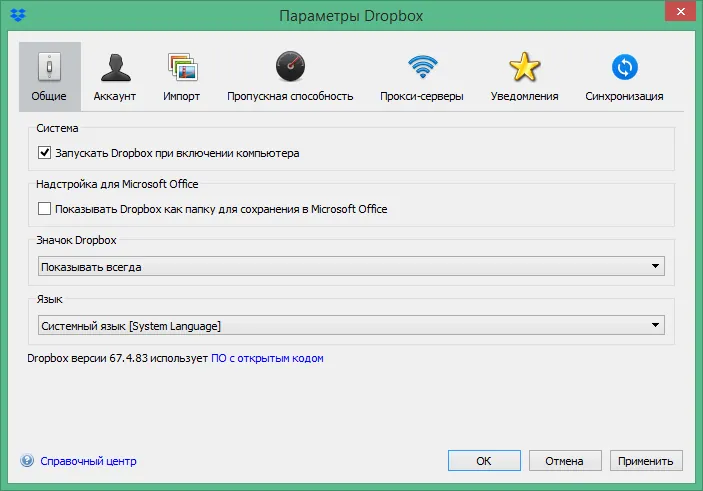The width and height of the screenshot is (703, 491).
Task: Follow the 'ПО с открытым кодом' link
Action: (x=267, y=358)
